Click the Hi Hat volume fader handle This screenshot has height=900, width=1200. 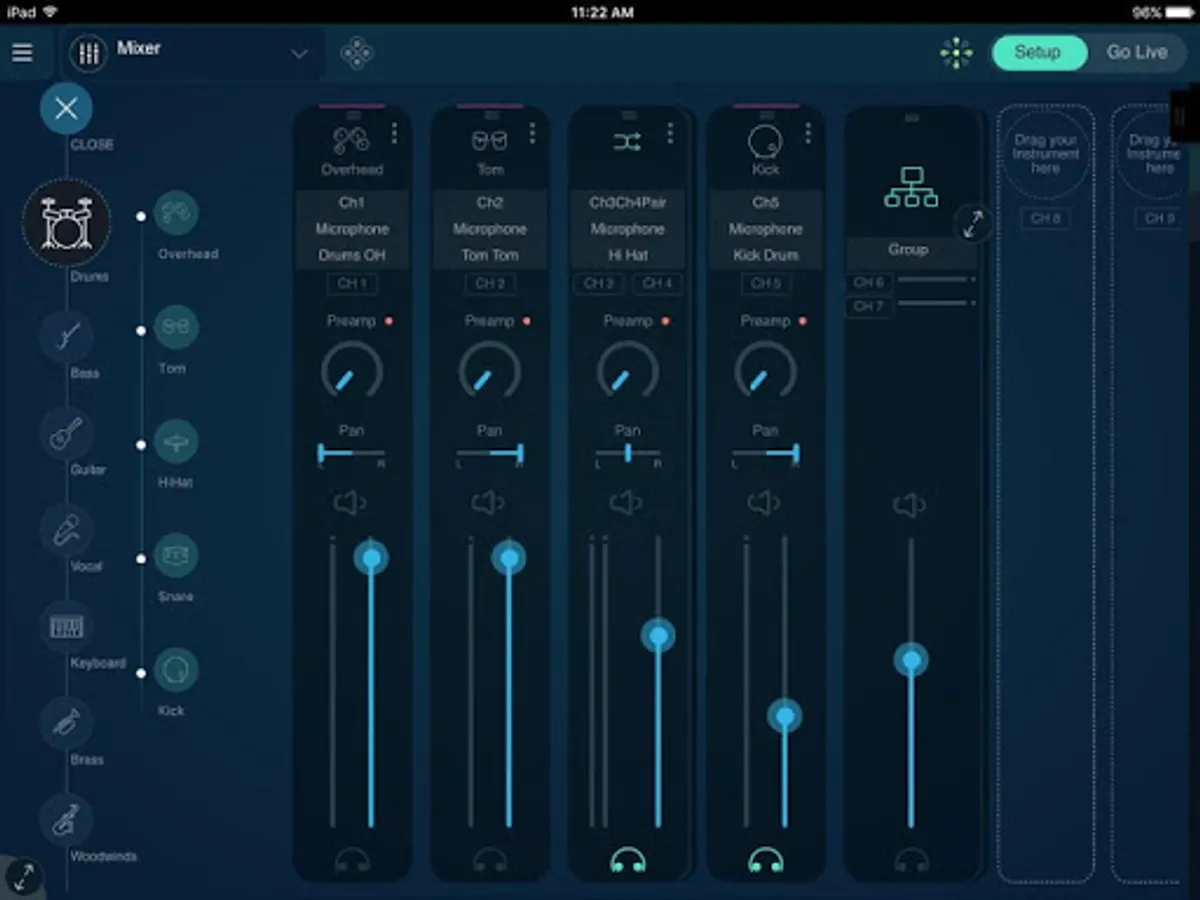658,635
